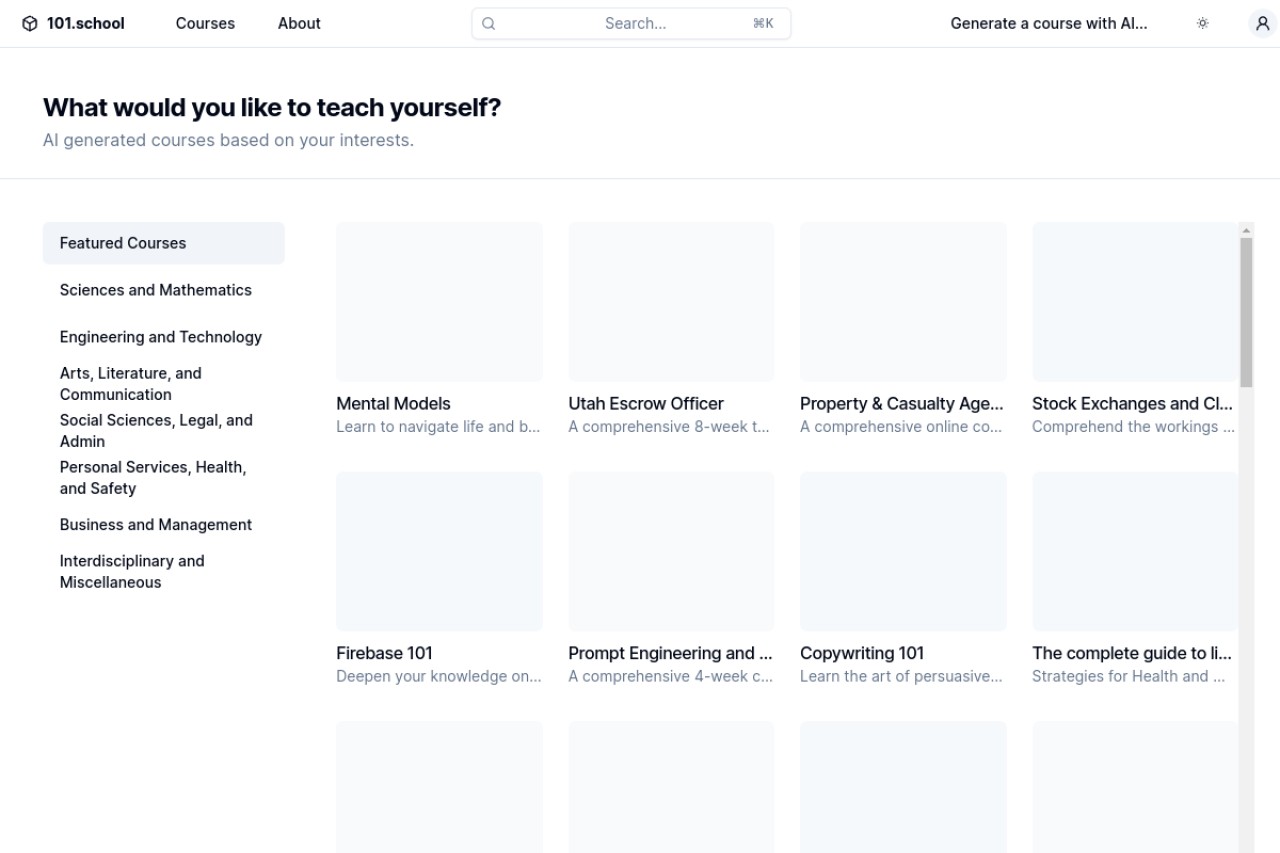Select Arts, Literature, and Communication category
1280x853 pixels.
tap(164, 384)
